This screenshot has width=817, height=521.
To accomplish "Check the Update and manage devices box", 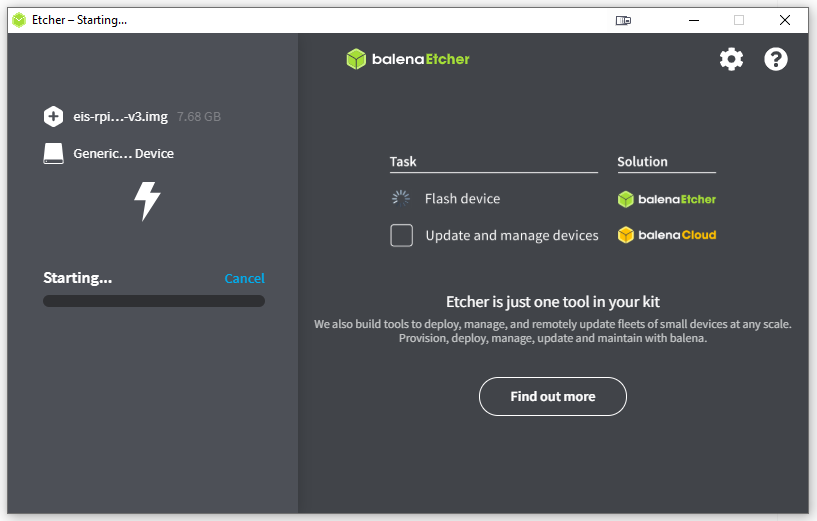I will point(401,236).
